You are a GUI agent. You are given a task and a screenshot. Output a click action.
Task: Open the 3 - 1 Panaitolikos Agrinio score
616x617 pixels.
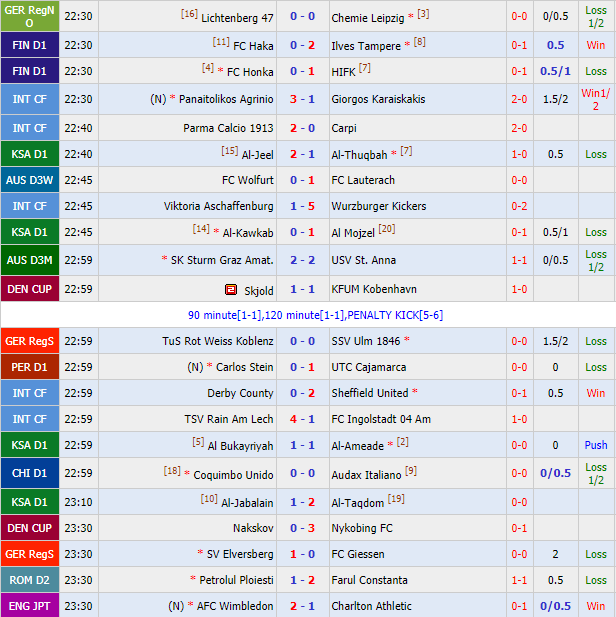point(302,99)
